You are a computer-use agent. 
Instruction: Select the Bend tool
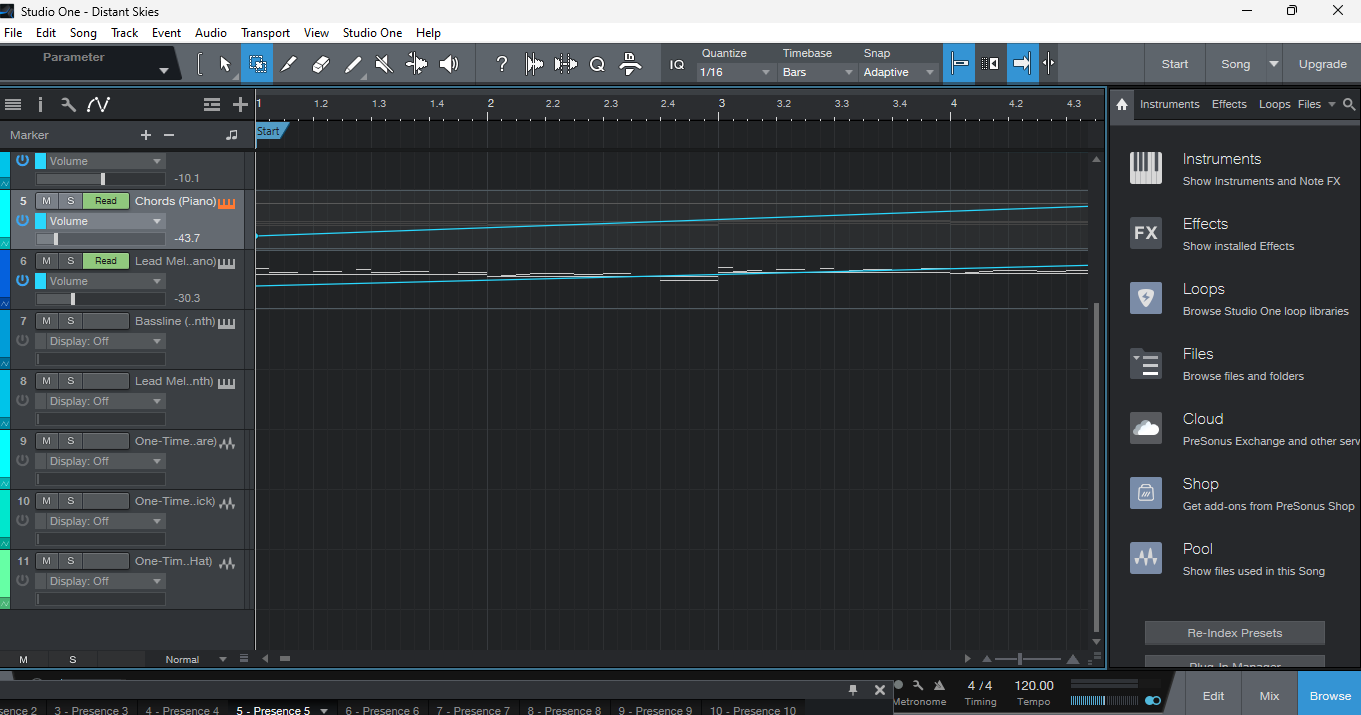click(x=416, y=64)
